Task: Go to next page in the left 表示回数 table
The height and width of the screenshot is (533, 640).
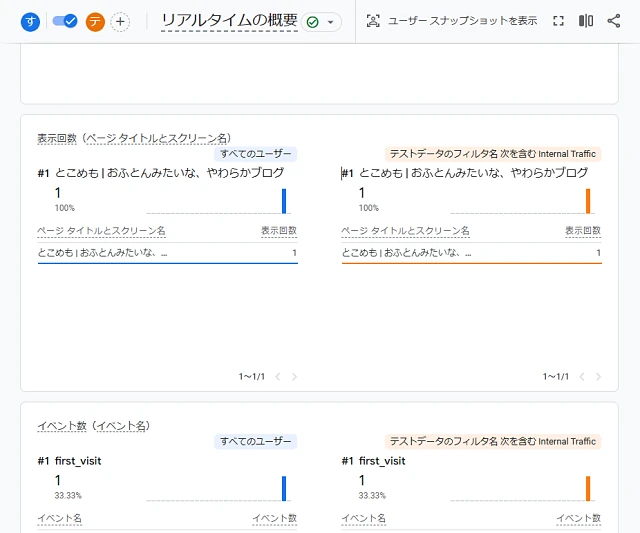Action: (x=294, y=377)
